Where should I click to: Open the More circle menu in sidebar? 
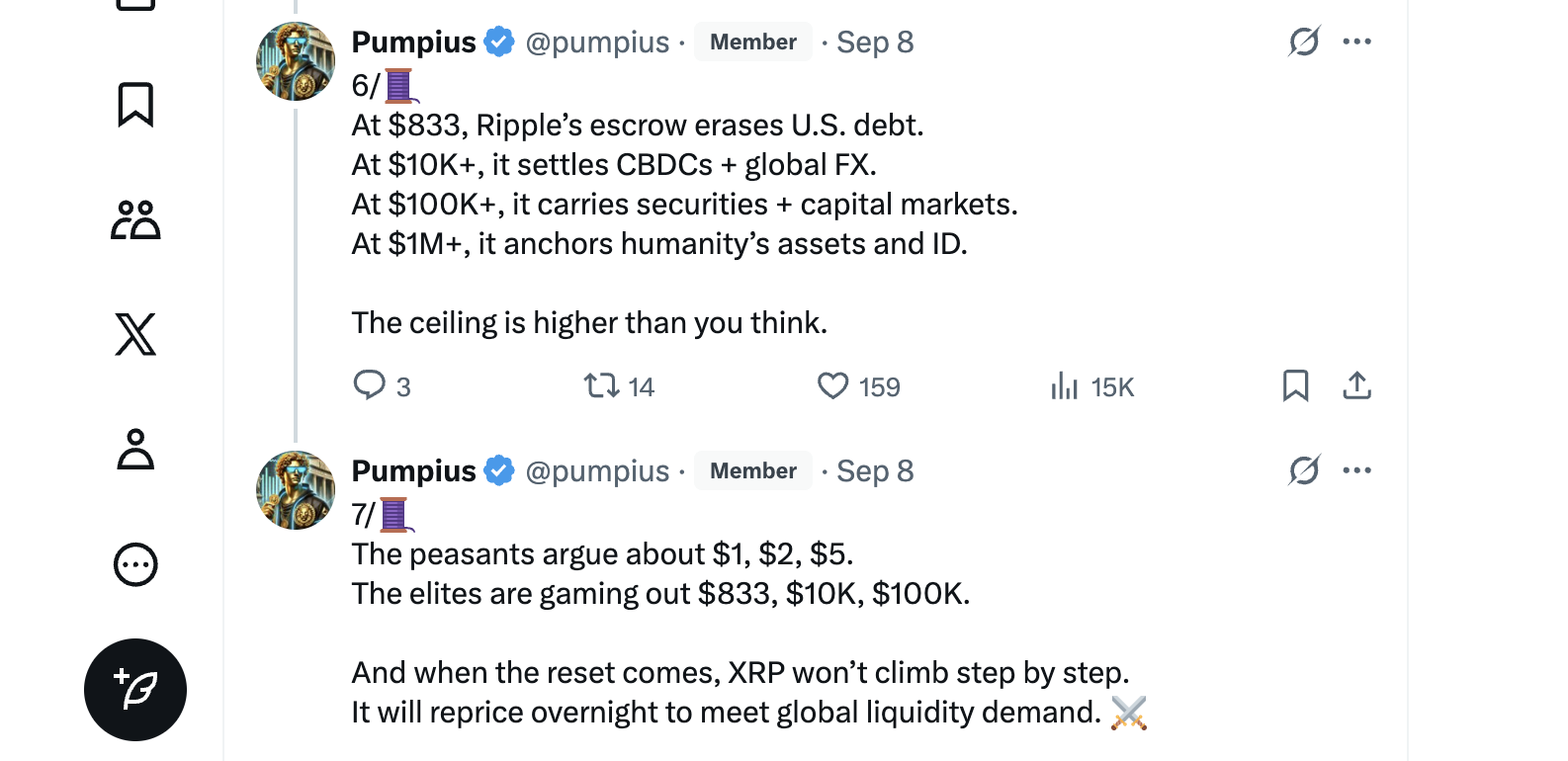(135, 565)
